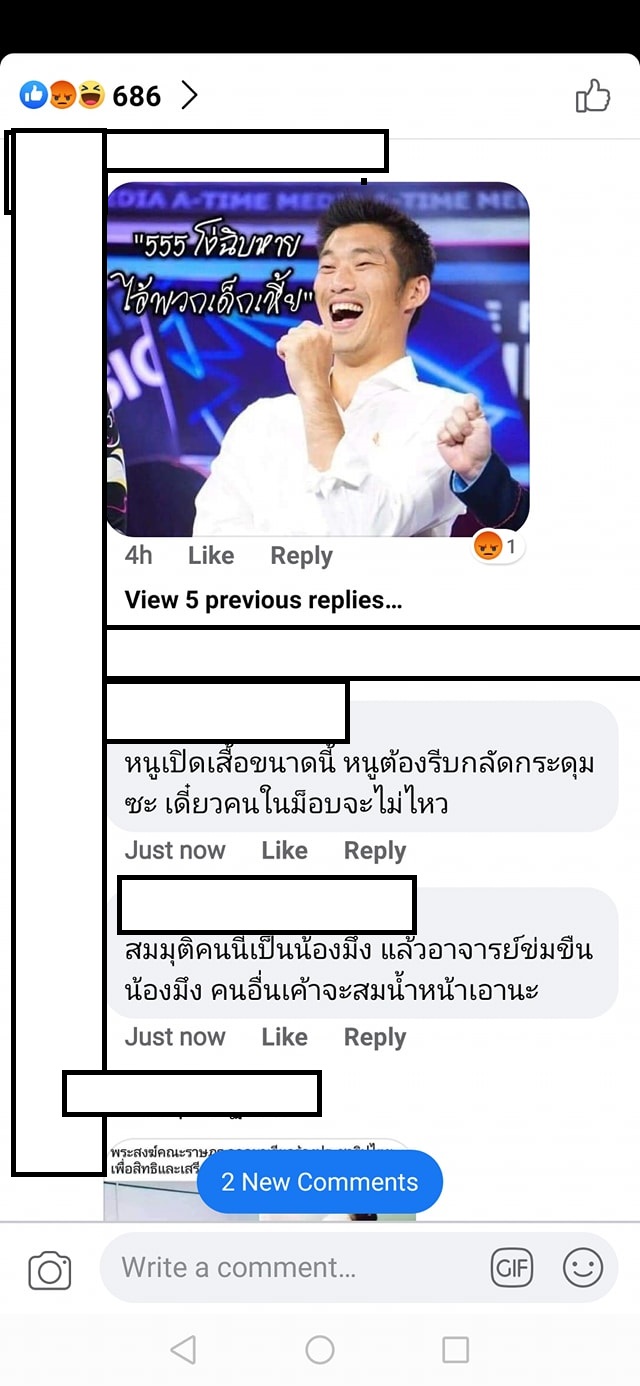This screenshot has height=1386, width=640.
Task: Tap the angry reaction badge on photo comment
Action: (x=498, y=547)
